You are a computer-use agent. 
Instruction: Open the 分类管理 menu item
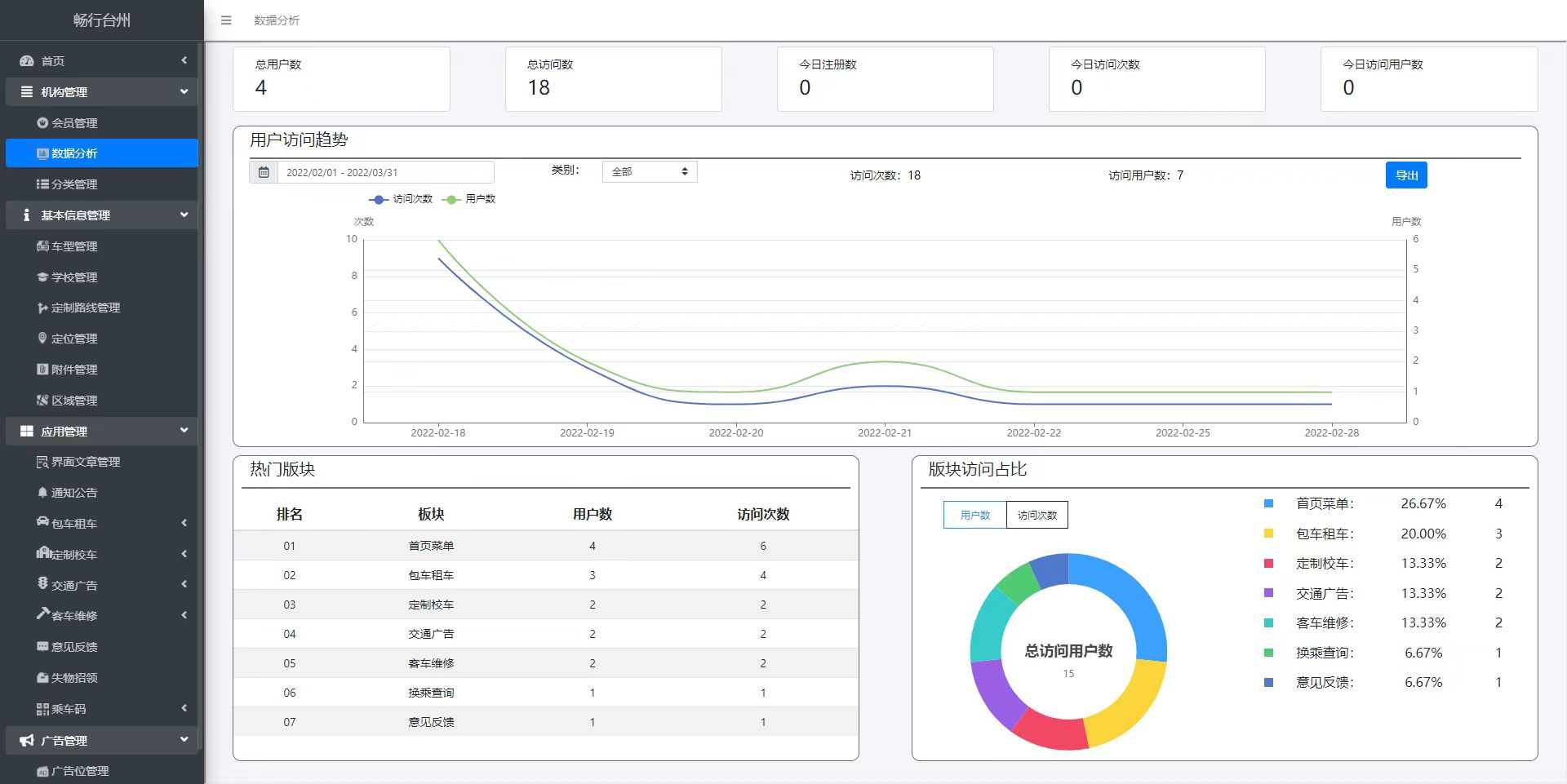102,184
